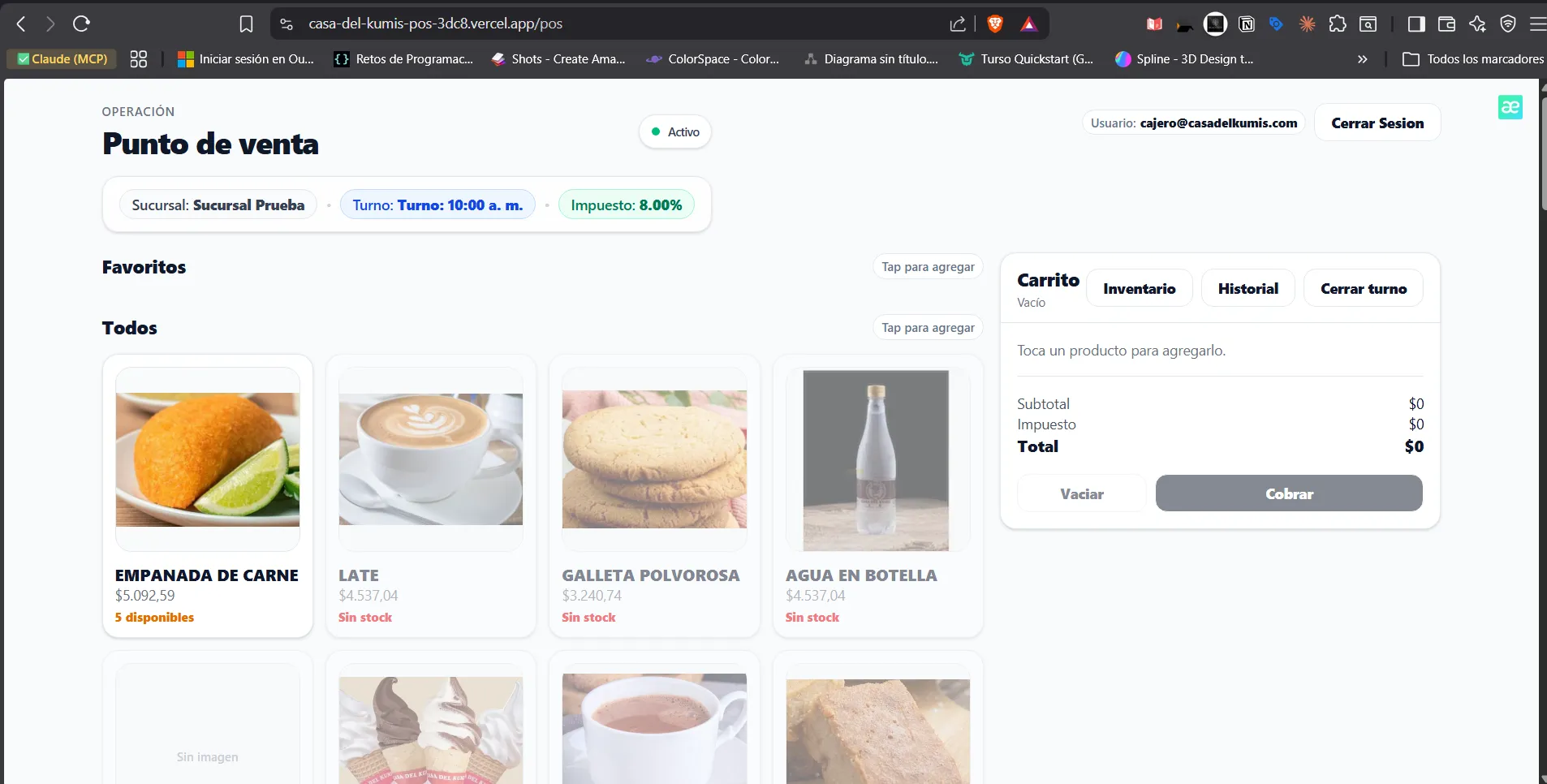Open the 'Shots - Create Ama...' bookmark
This screenshot has width=1547, height=784.
pos(558,59)
